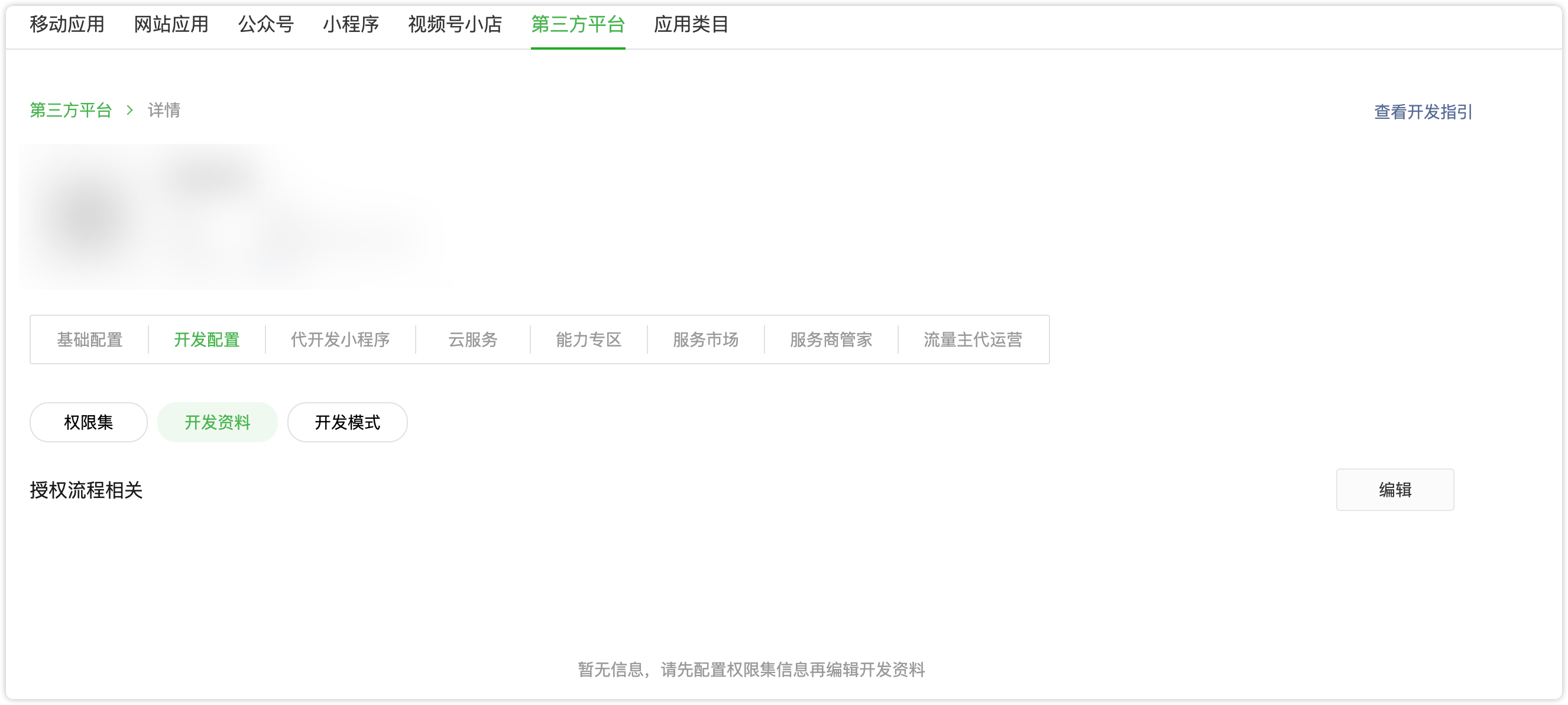Open the 能力专区 section tab
1568x705 pixels.
[589, 339]
